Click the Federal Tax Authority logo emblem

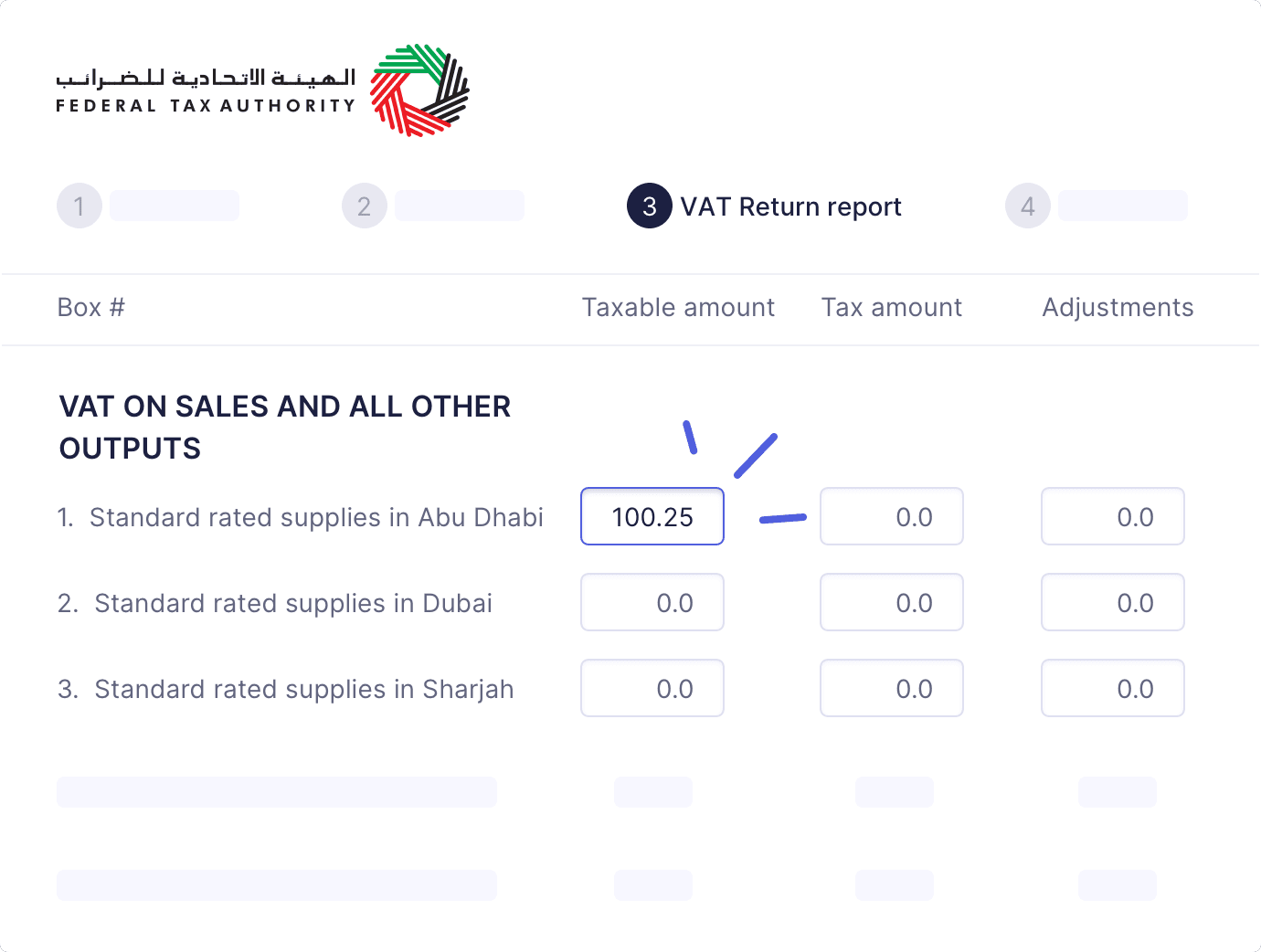[x=419, y=90]
